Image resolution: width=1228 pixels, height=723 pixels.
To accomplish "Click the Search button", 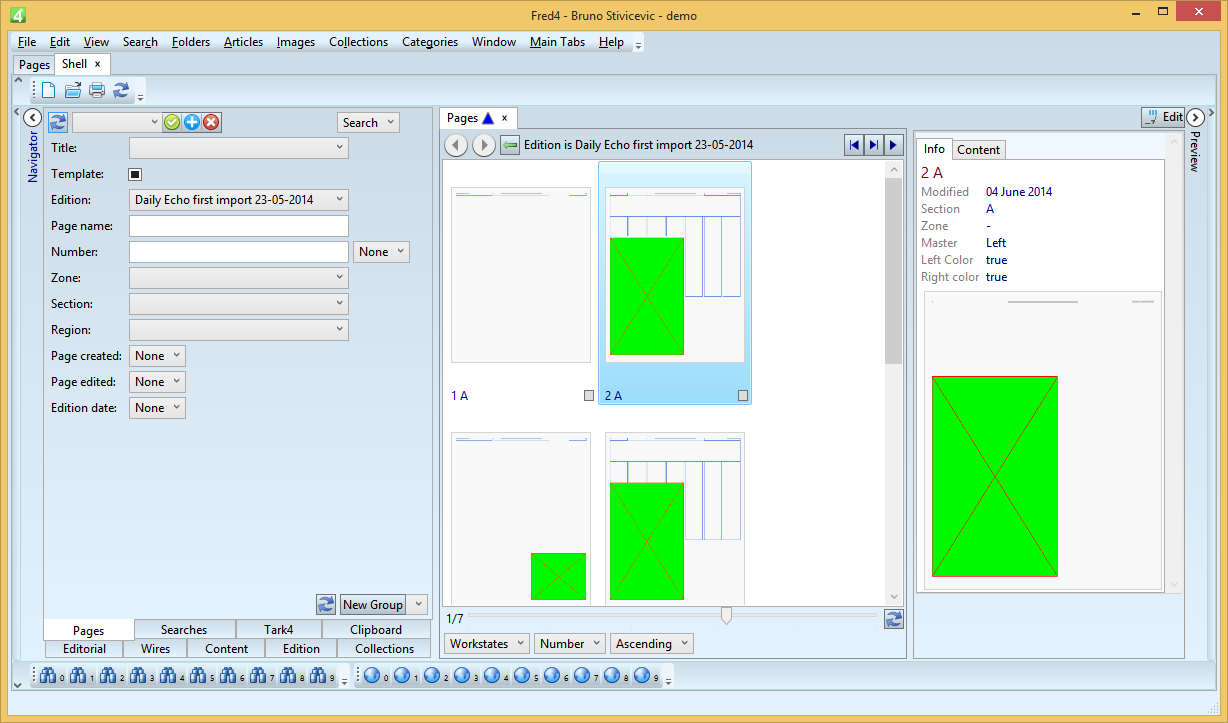I will [x=368, y=122].
